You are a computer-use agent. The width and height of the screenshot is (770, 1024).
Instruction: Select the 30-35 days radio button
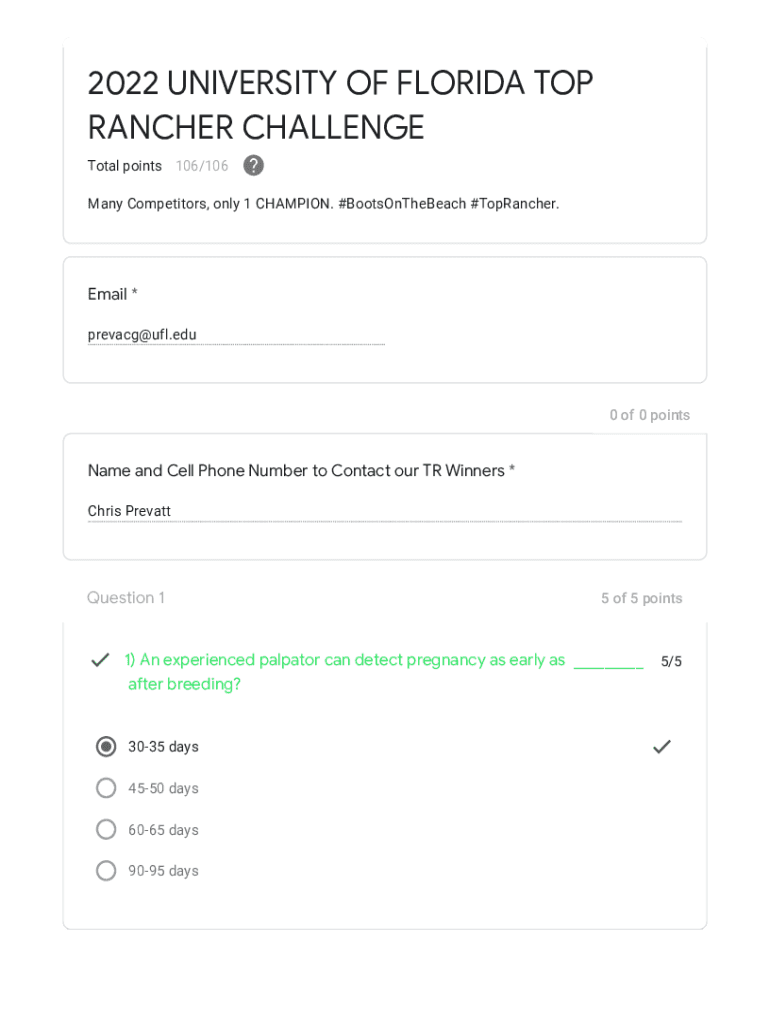click(106, 747)
